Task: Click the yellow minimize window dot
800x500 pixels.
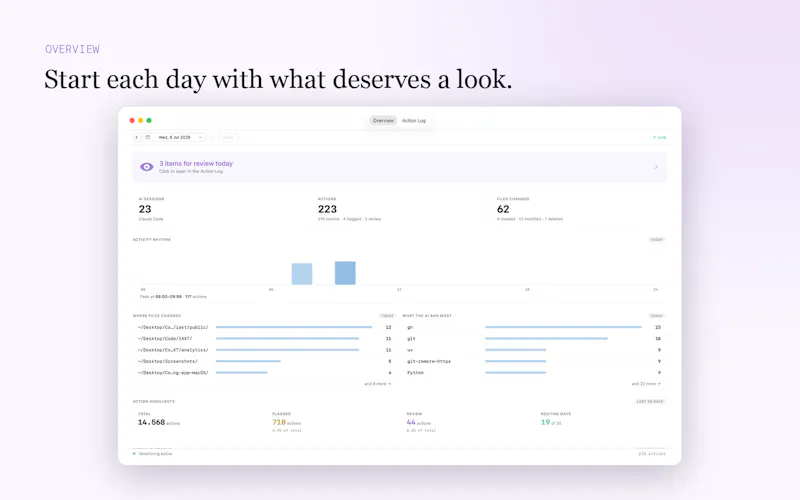Action: tap(141, 120)
